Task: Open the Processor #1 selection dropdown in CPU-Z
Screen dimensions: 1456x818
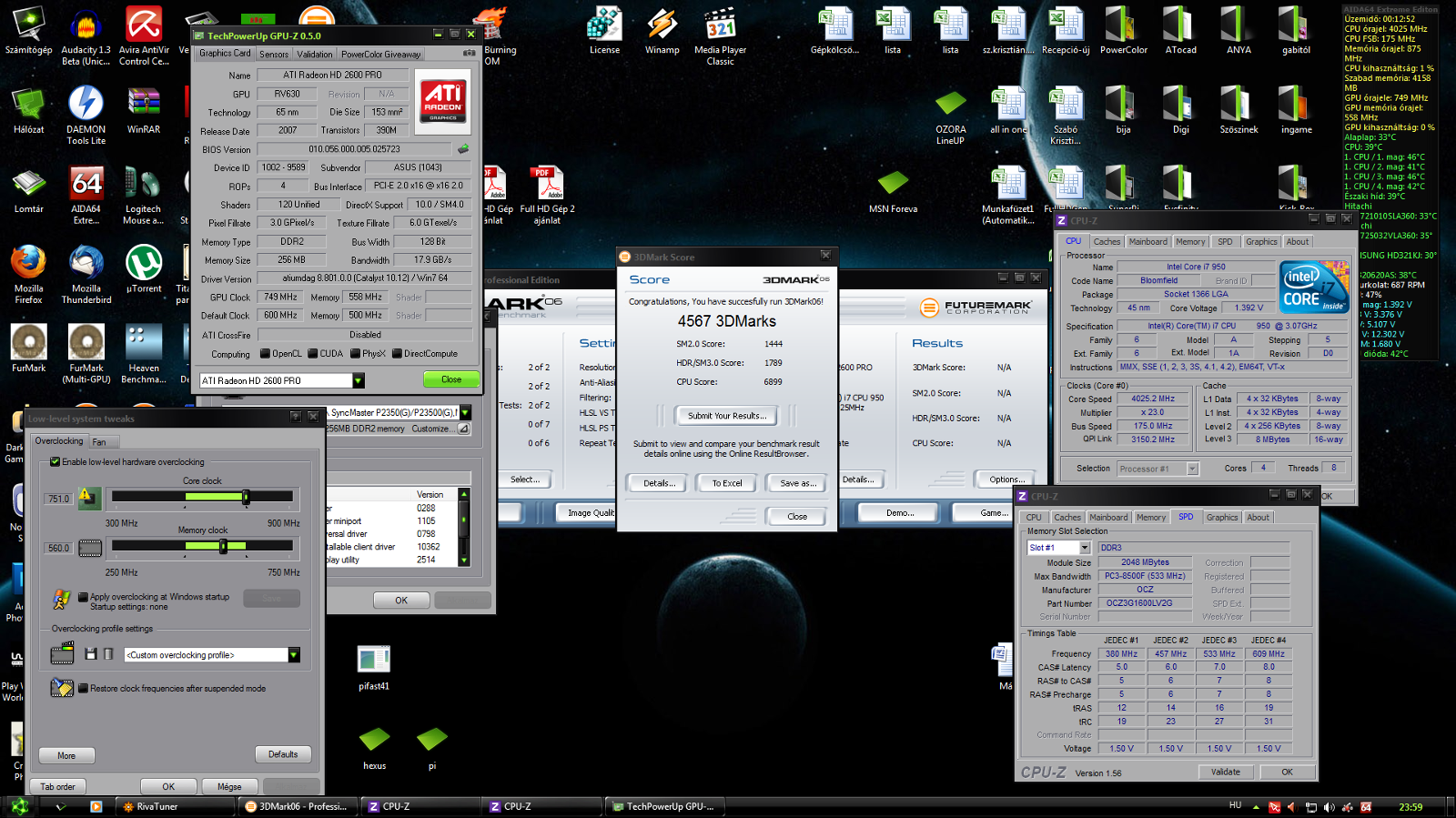Action: point(1193,469)
